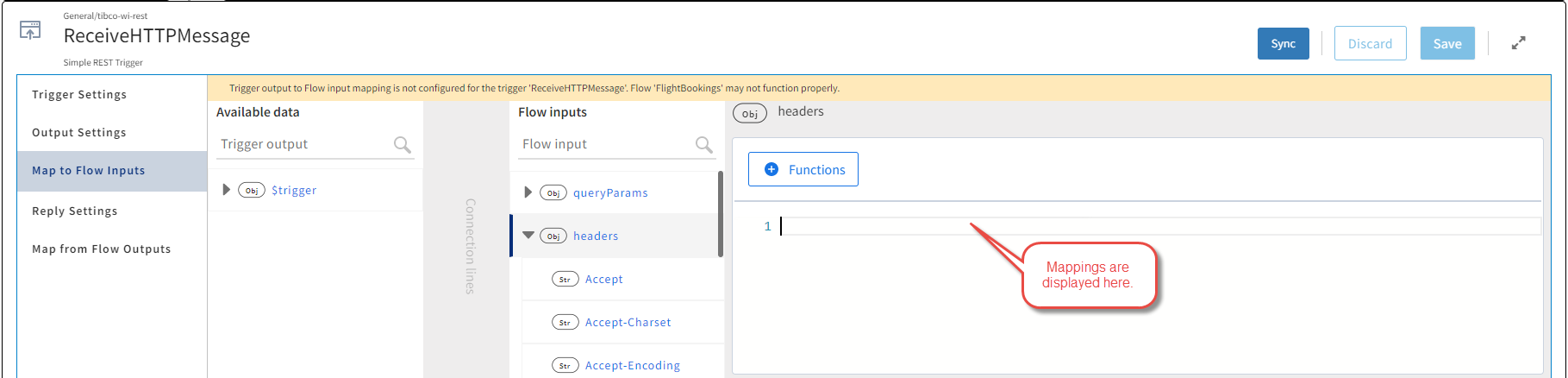Click the Flow input search magnifier icon

pos(703,145)
